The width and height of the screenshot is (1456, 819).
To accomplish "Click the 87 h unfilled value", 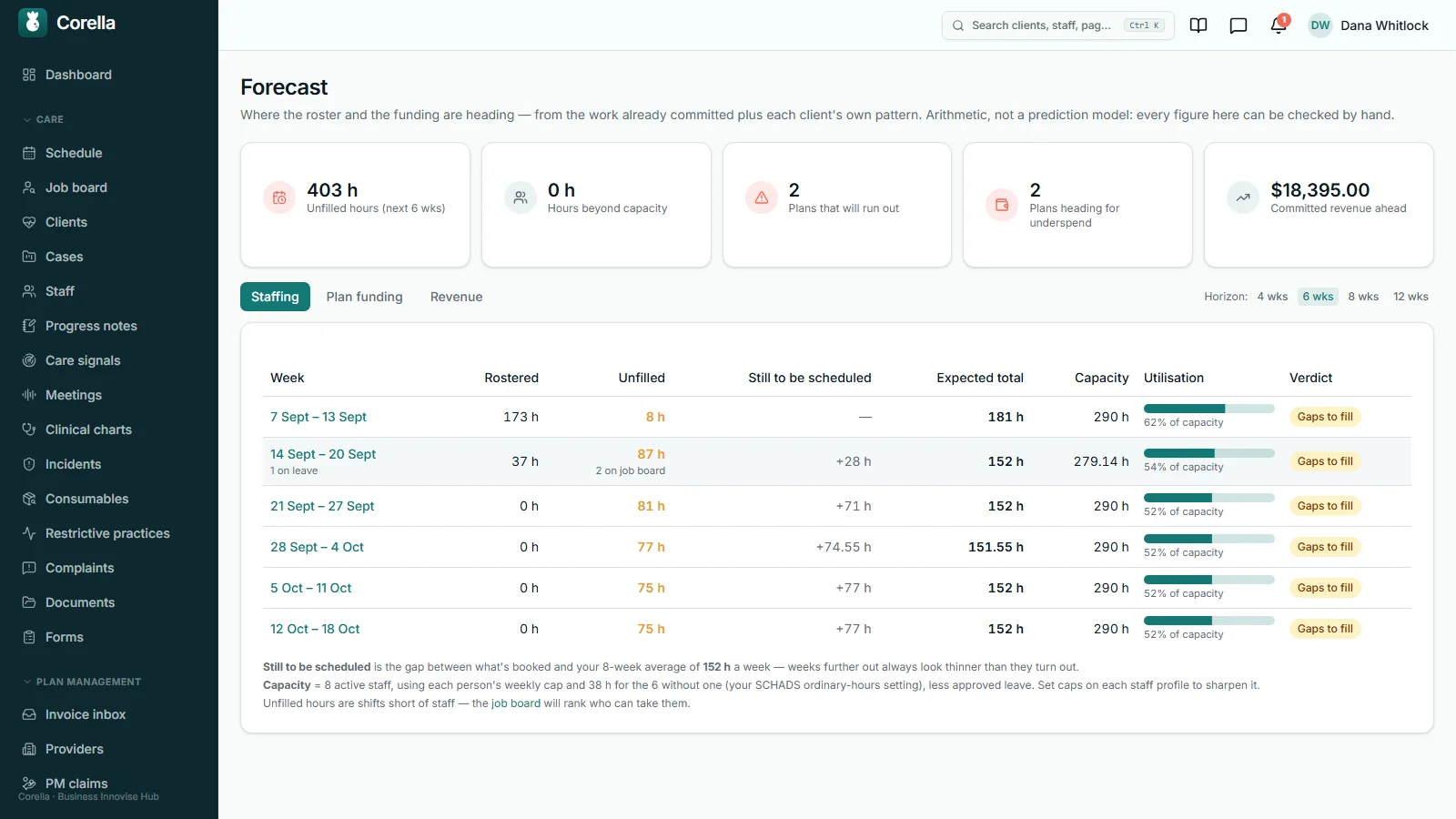I will coord(651,454).
